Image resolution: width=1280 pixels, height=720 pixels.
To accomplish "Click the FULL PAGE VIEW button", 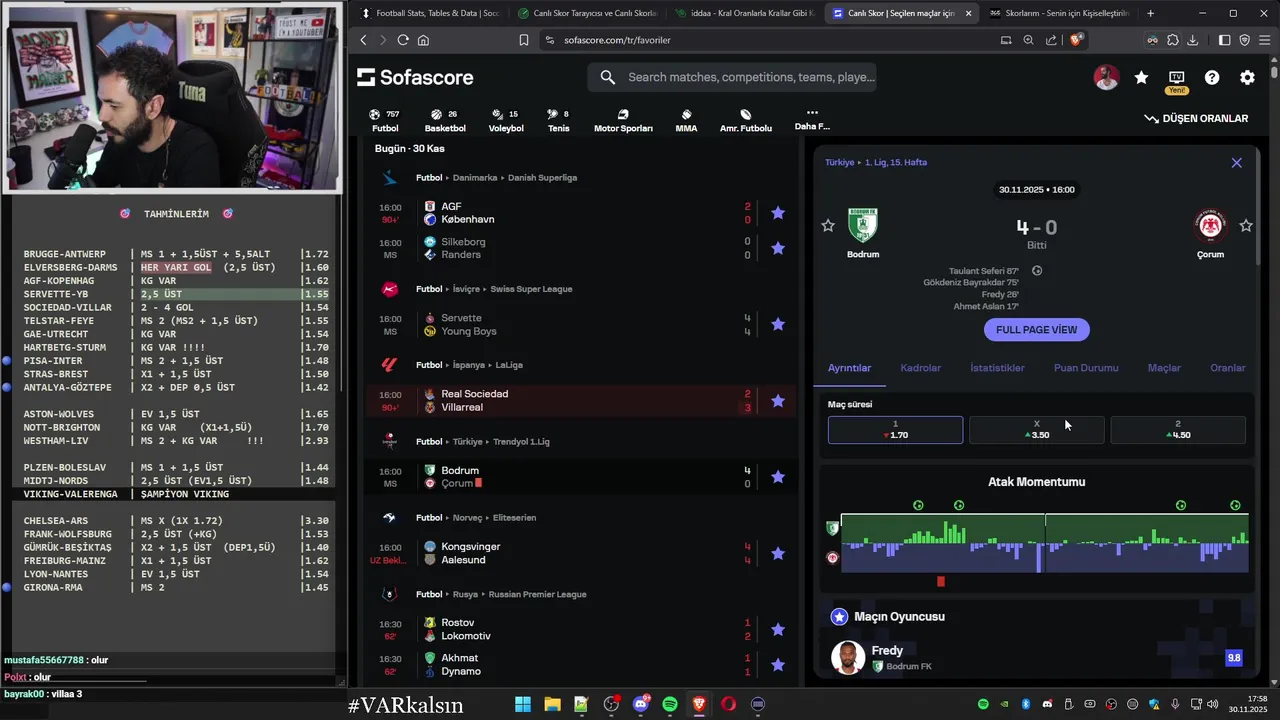I will pos(1036,330).
